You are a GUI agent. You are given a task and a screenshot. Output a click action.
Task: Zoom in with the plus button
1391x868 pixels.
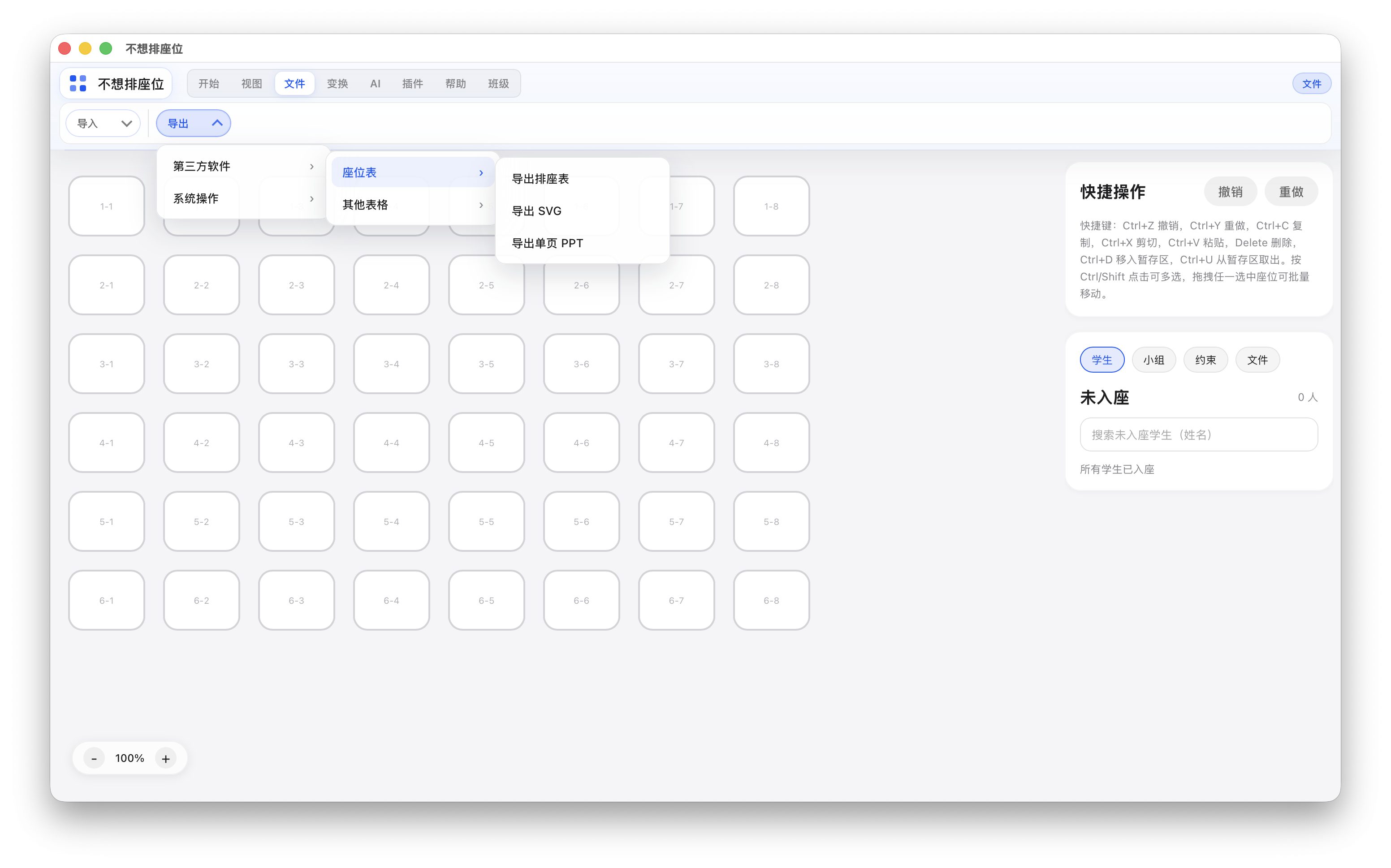pos(166,758)
